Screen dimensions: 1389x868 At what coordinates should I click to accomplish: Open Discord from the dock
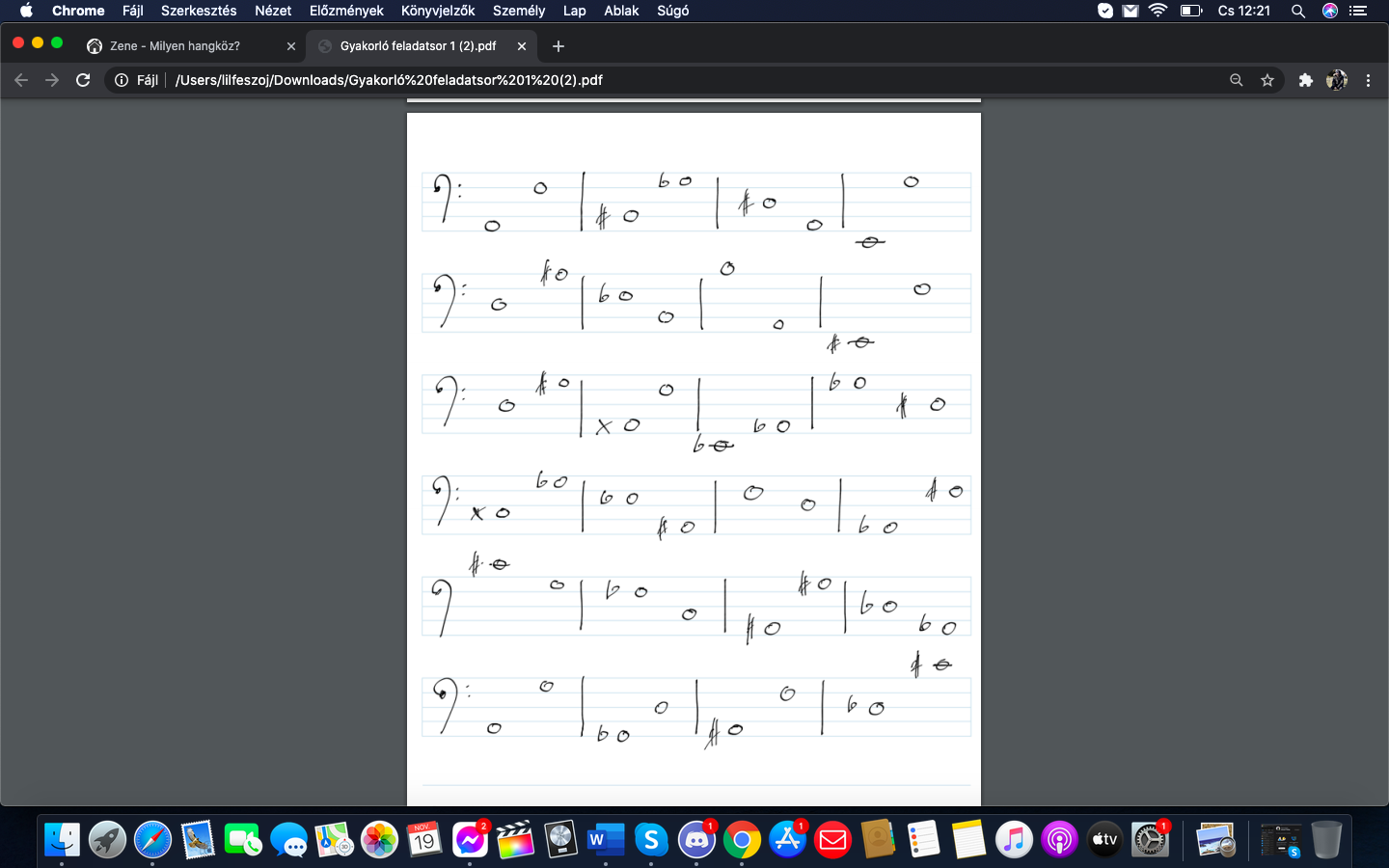click(696, 840)
